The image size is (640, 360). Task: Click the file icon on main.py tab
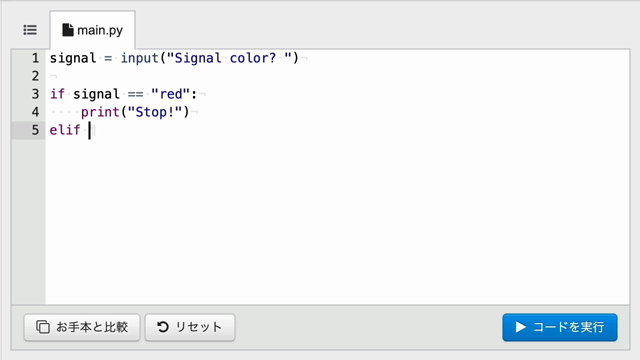(68, 30)
